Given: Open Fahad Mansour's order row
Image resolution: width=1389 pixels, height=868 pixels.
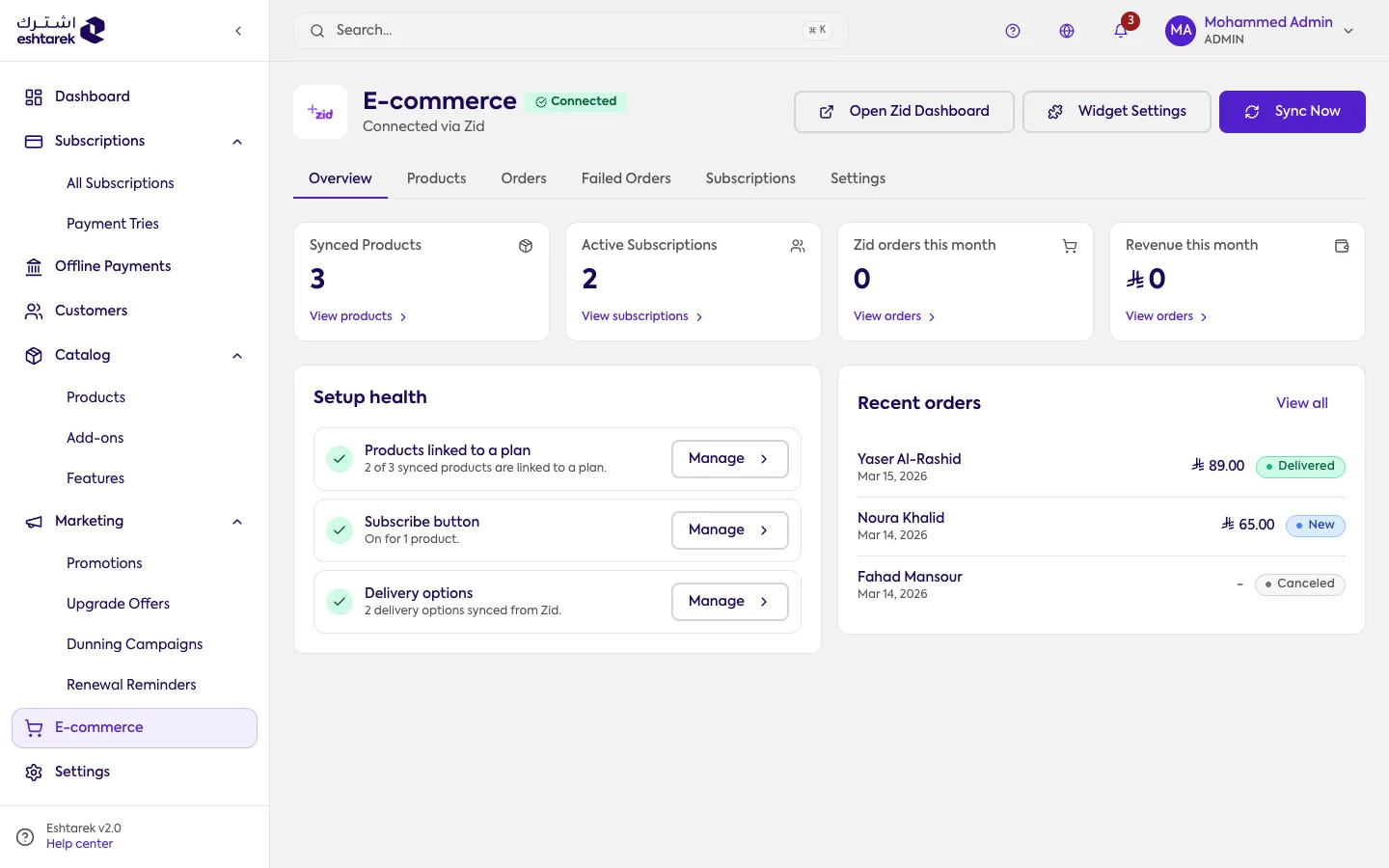Looking at the screenshot, I should pos(1102,584).
